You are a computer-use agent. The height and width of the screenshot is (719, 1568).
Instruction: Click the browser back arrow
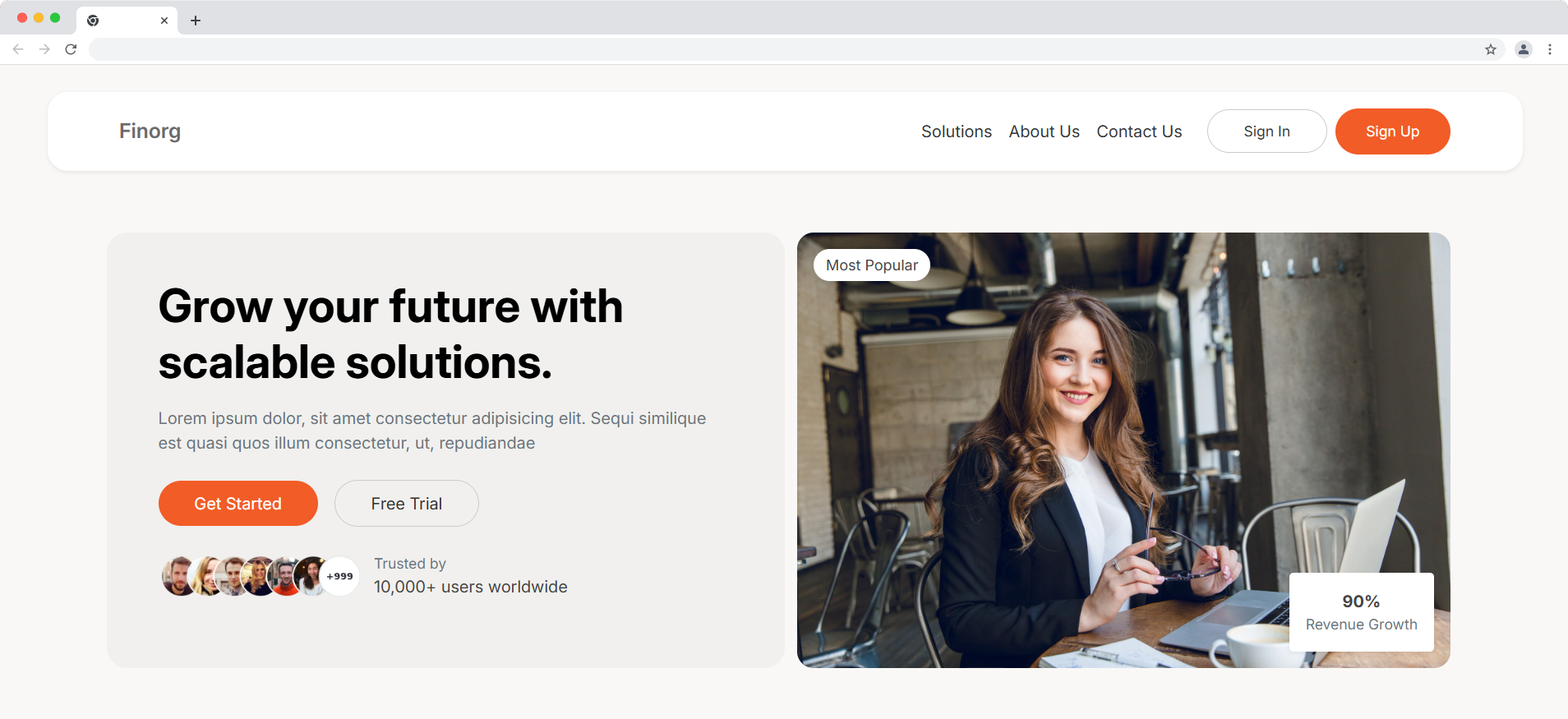[18, 49]
